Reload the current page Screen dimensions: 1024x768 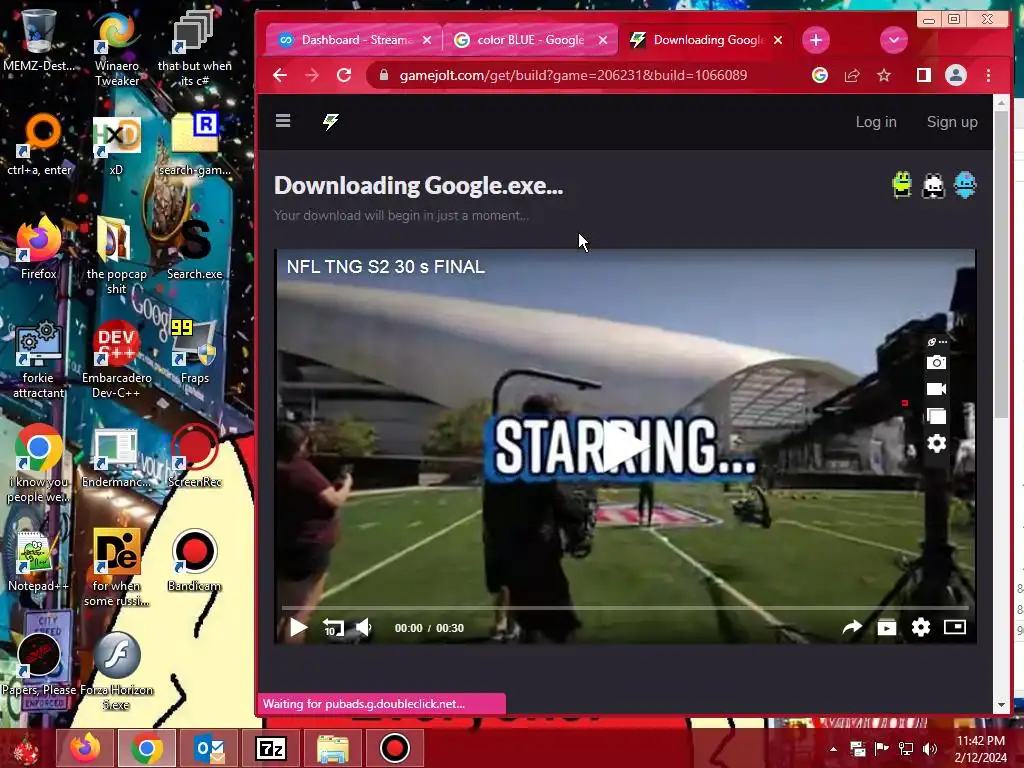tap(344, 75)
